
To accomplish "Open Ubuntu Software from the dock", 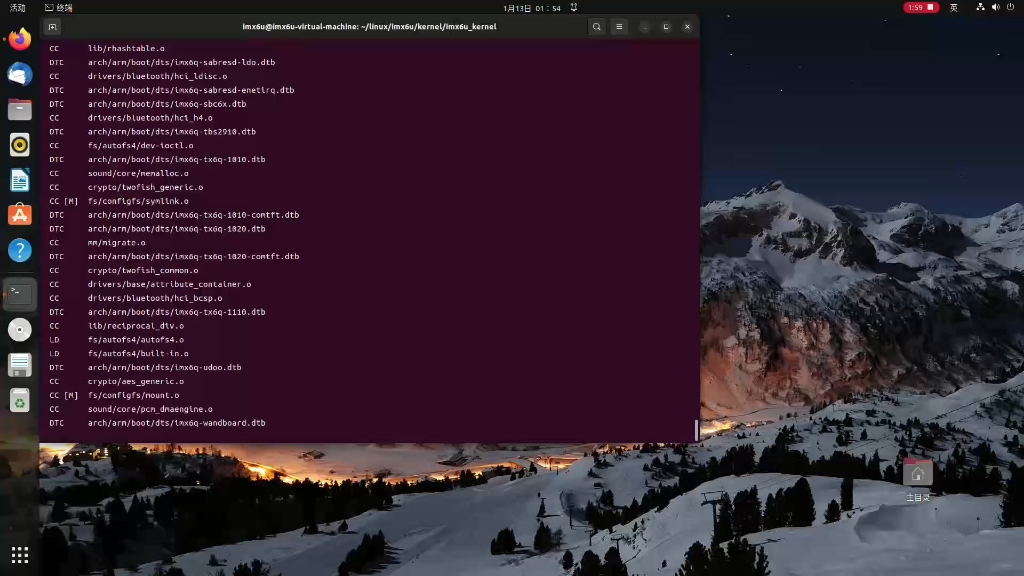I will [20, 213].
